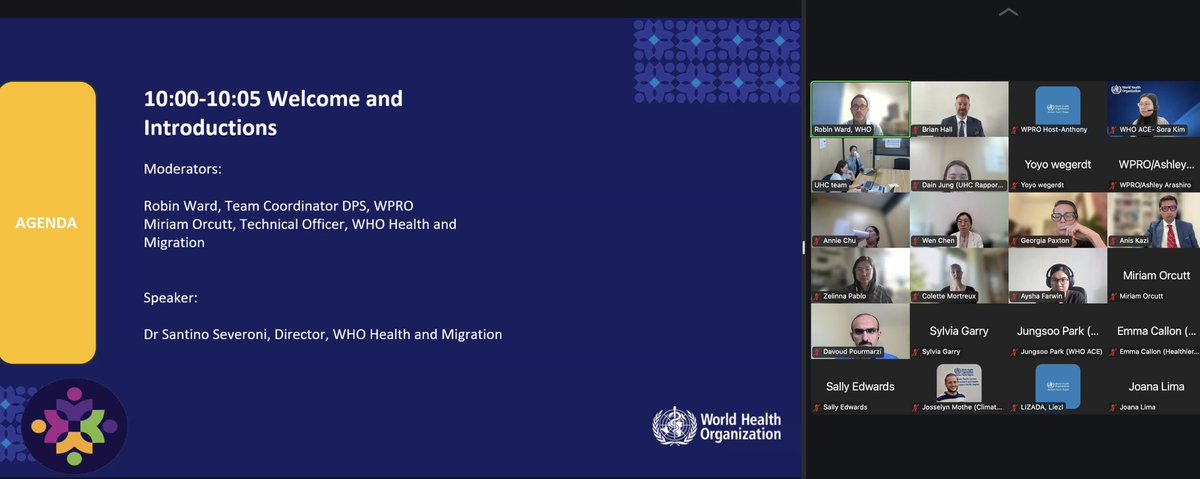The image size is (1200, 479).
Task: Click muted mic icon beside small Joana Lima label
Action: [x=1113, y=407]
